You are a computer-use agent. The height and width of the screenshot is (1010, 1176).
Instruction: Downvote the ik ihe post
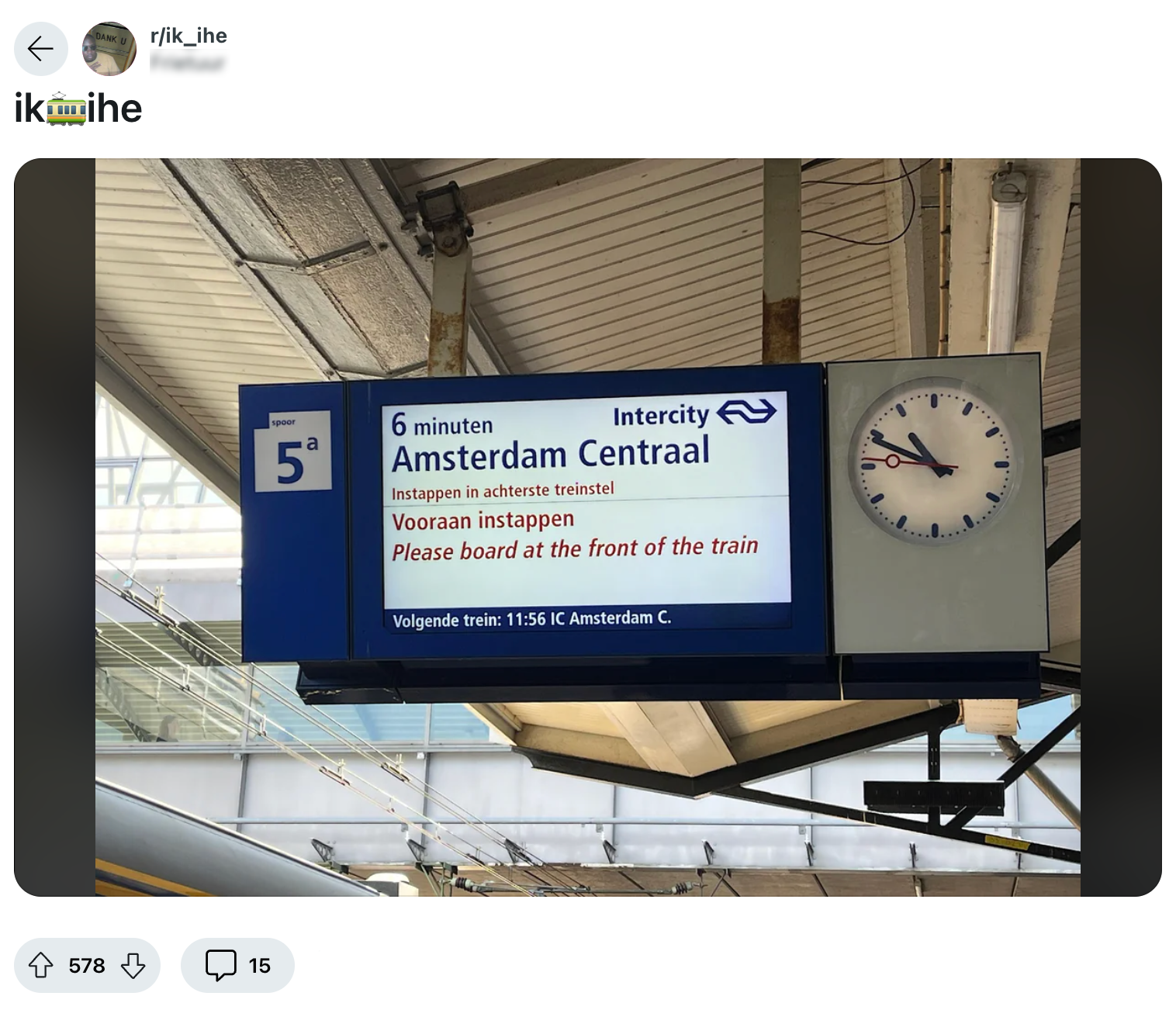(133, 965)
